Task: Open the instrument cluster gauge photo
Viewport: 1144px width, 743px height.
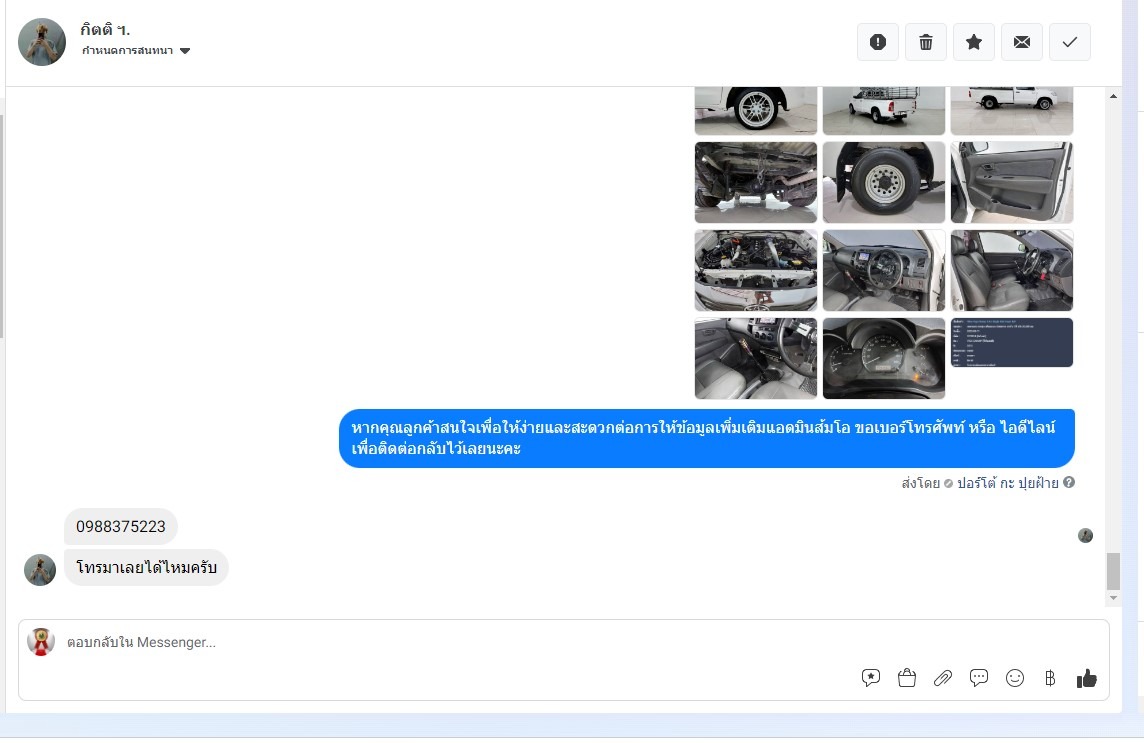Action: [x=884, y=358]
